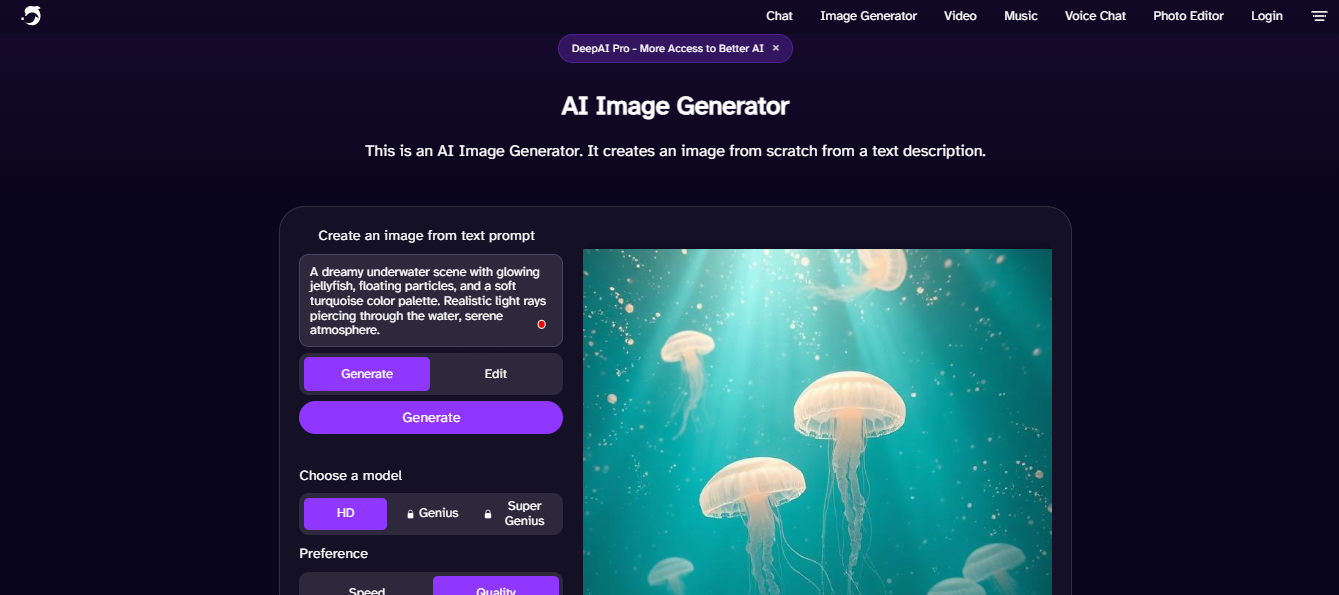Open the Photo Editor page

click(x=1188, y=16)
